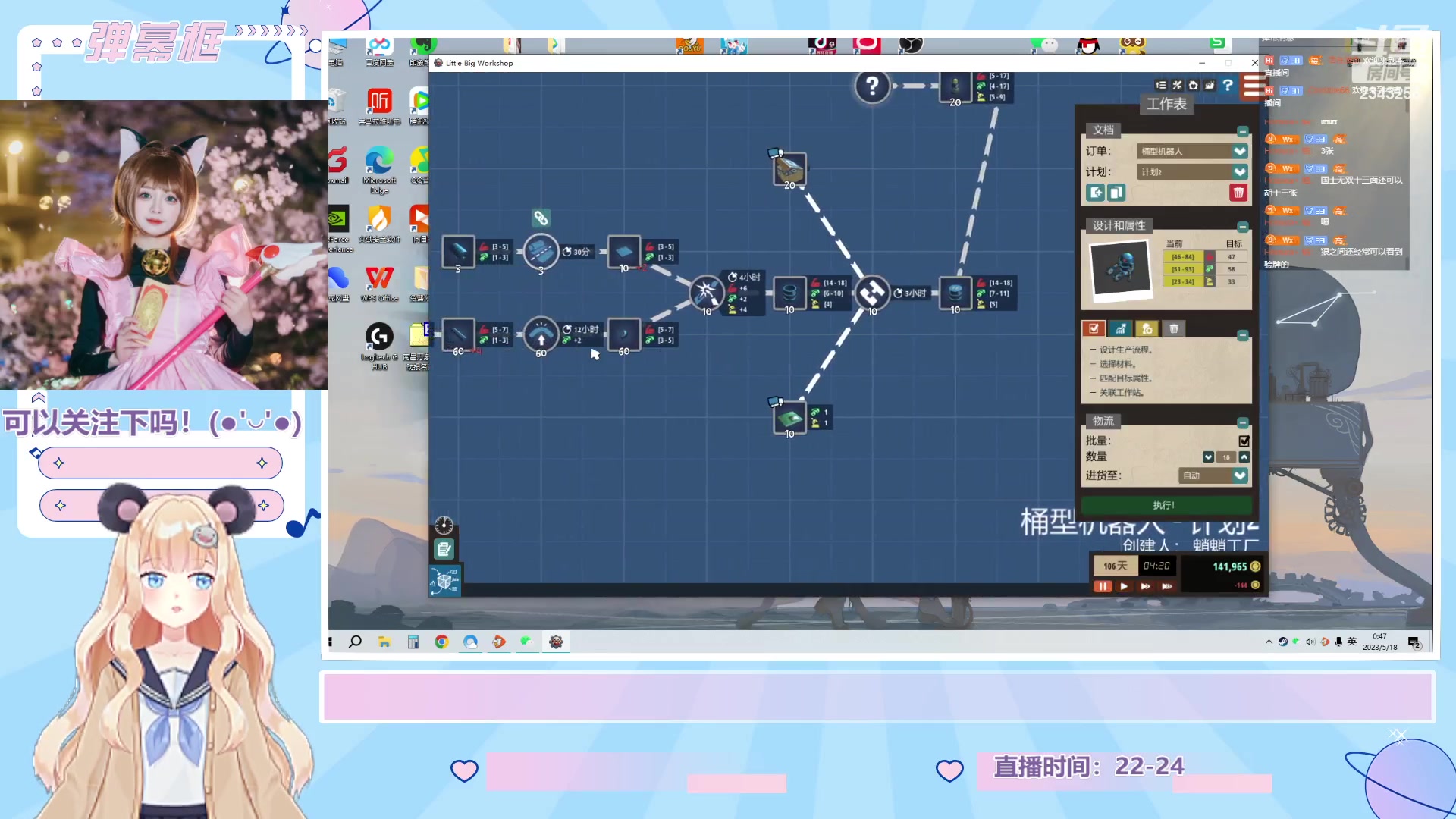Open Chrome from the Windows taskbar

[441, 642]
